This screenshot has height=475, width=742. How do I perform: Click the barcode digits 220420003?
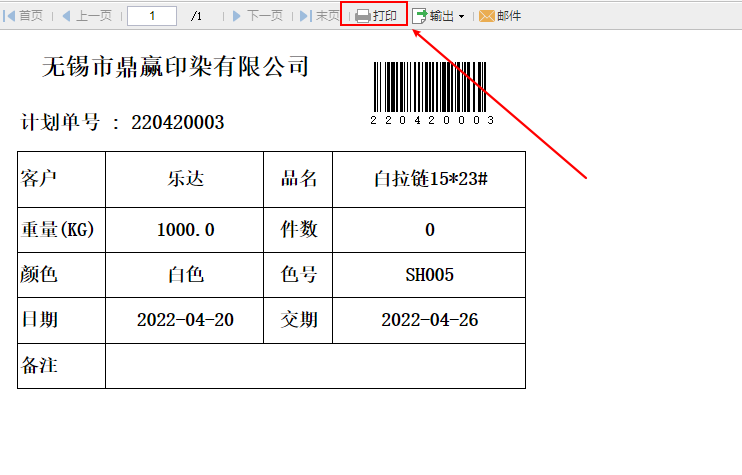pos(433,120)
